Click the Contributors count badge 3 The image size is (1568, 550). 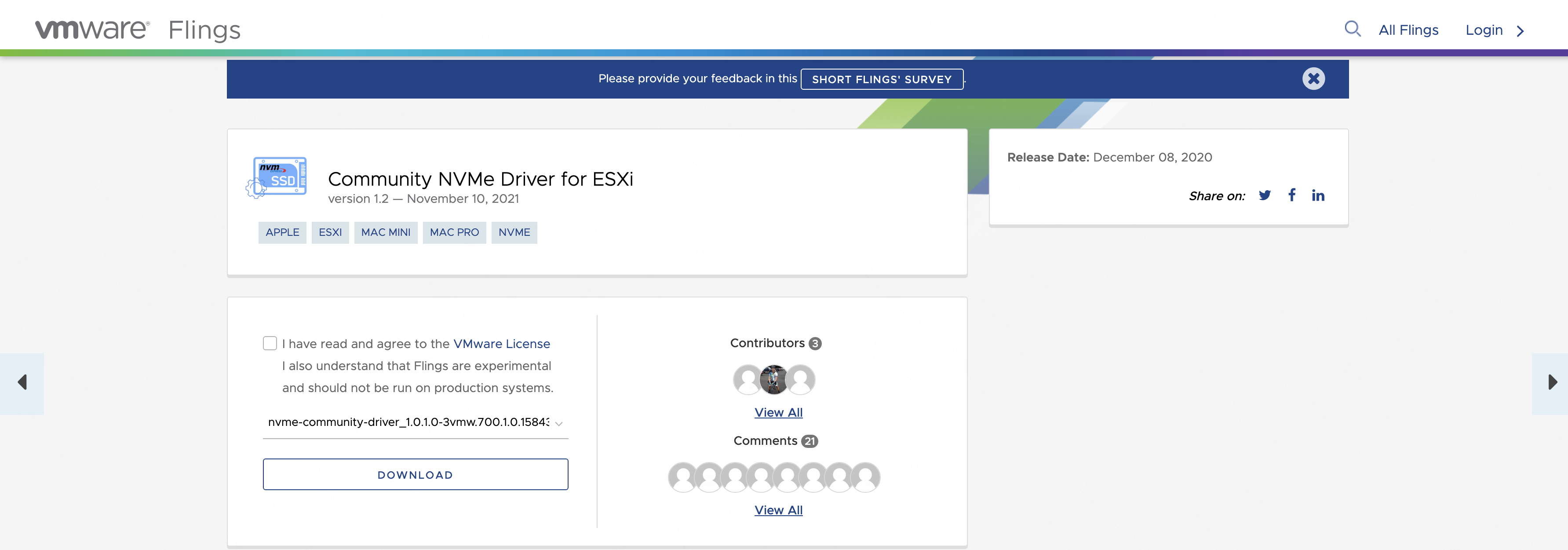(x=815, y=344)
